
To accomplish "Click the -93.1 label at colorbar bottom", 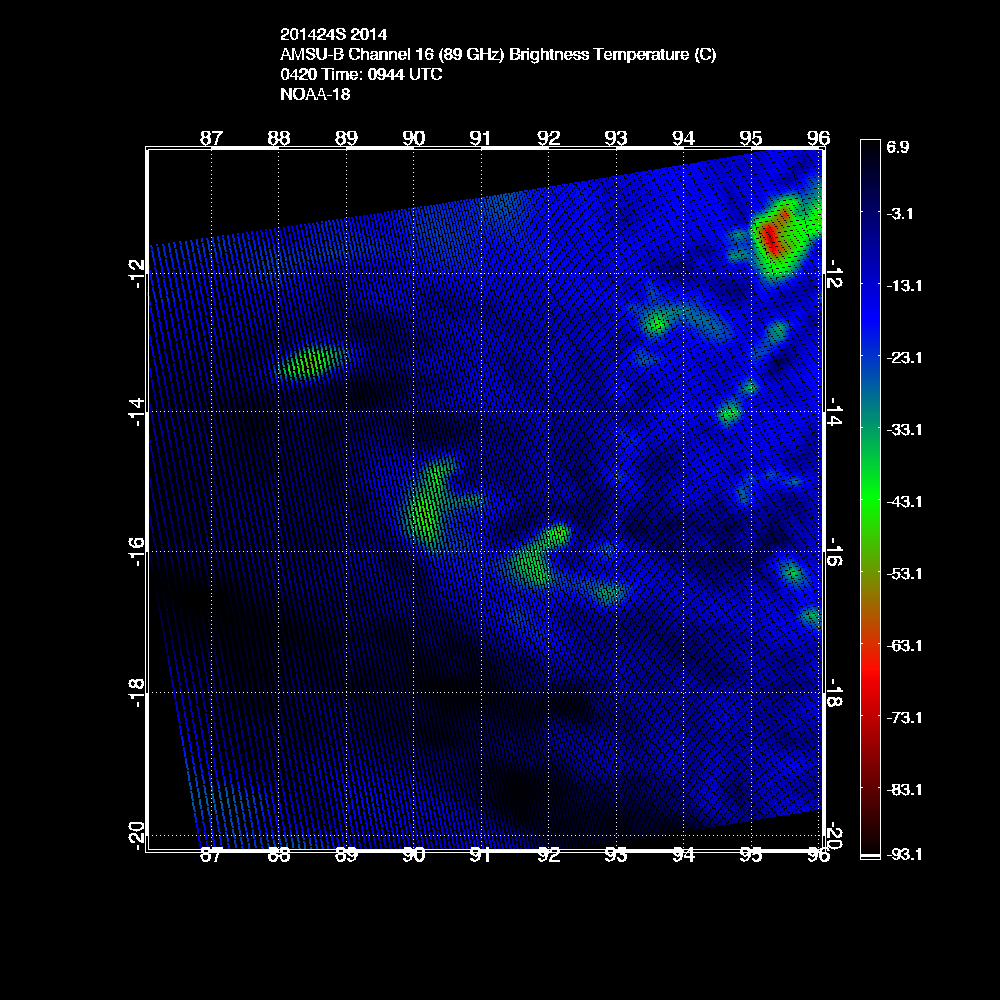I will click(x=903, y=854).
